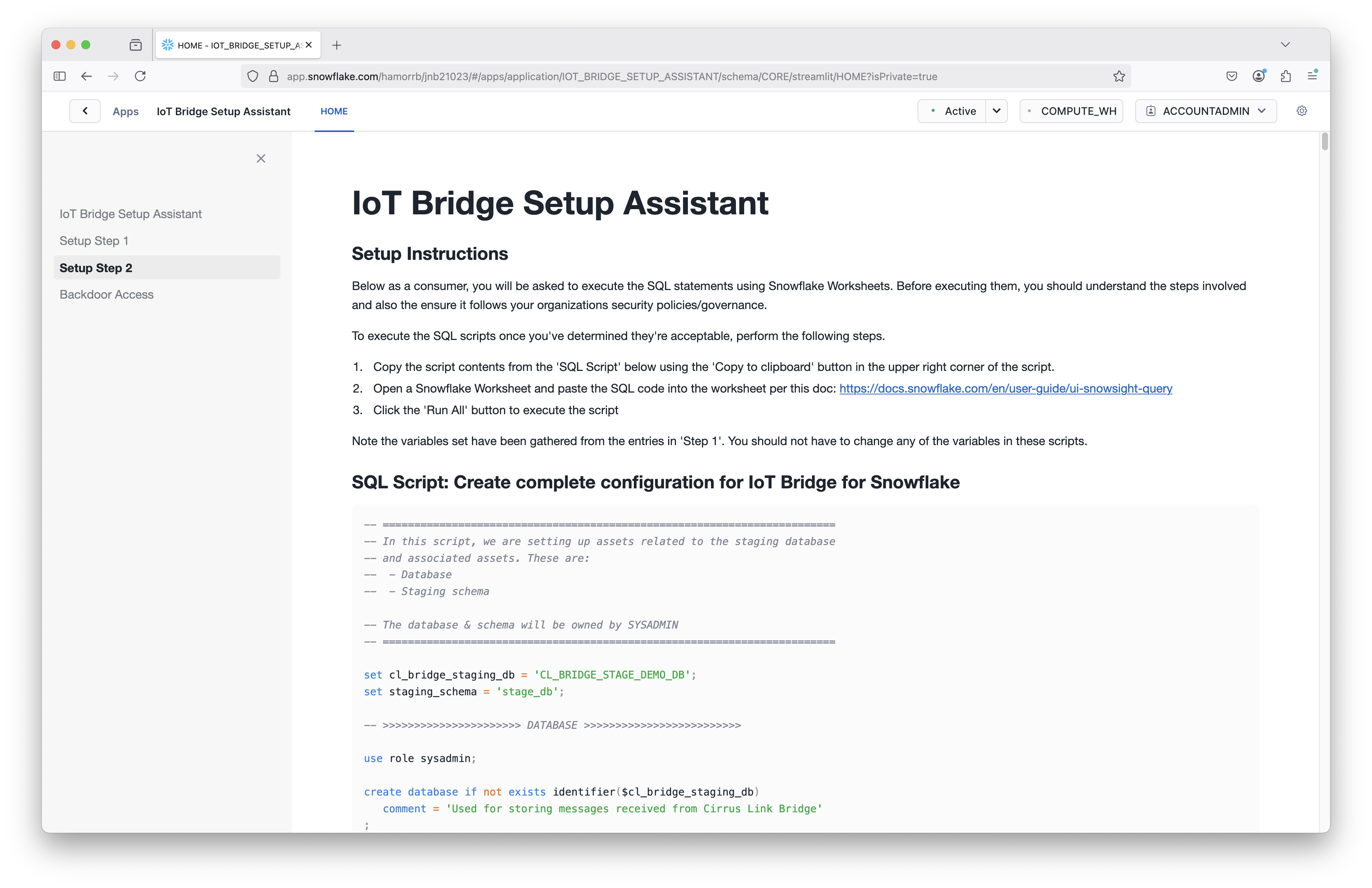
Task: Open the Firefox sidebar toggle icon
Action: (x=59, y=76)
